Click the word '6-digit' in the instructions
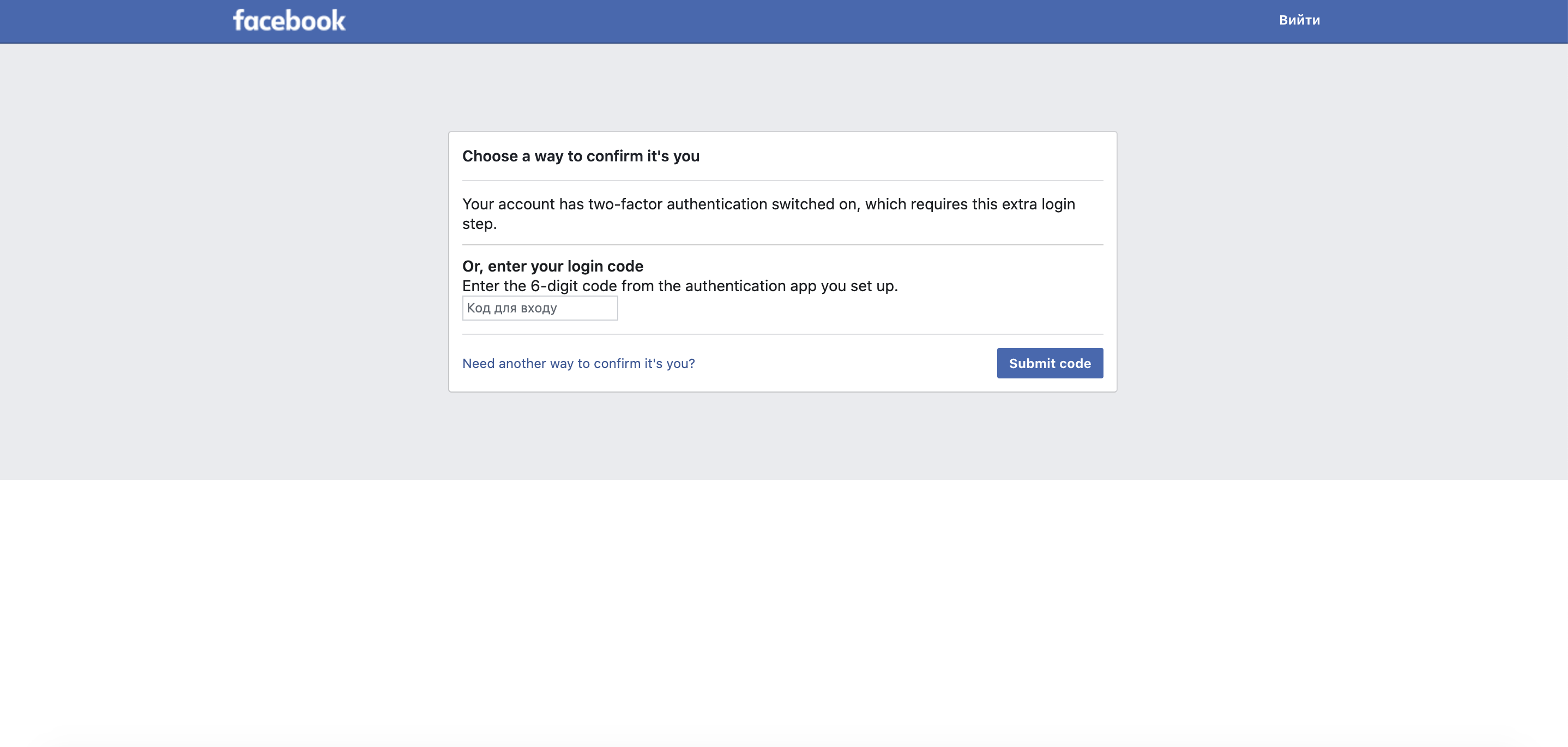This screenshot has height=747, width=1568. (x=554, y=286)
